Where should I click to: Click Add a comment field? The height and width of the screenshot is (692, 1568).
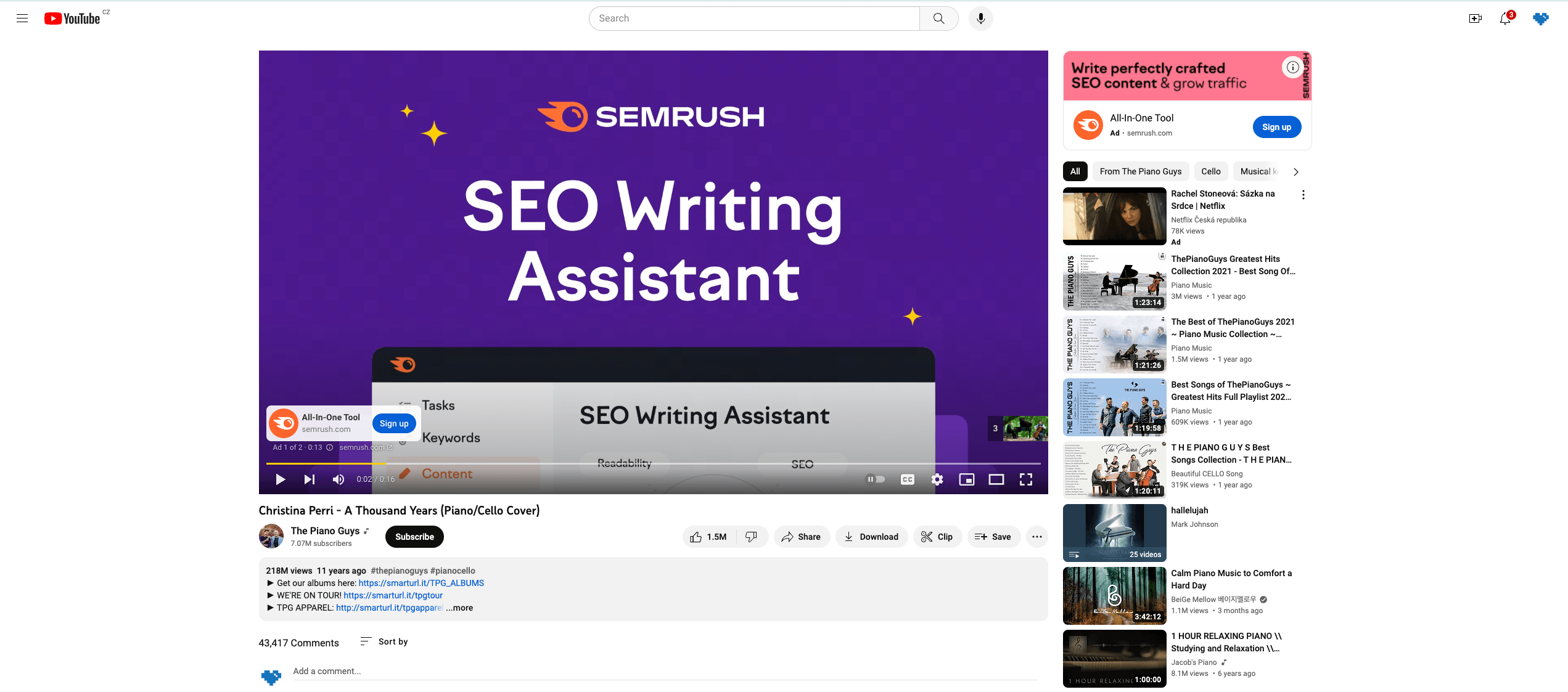666,671
